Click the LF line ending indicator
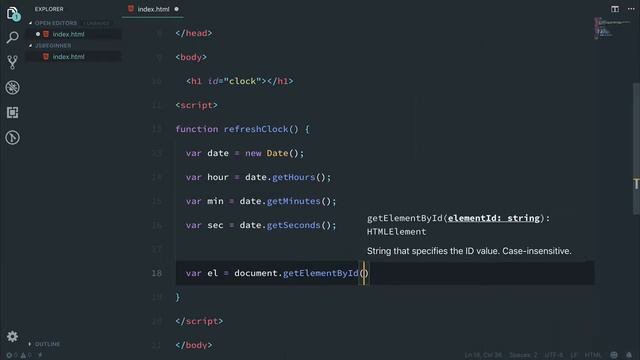The image size is (640, 360). (573, 355)
